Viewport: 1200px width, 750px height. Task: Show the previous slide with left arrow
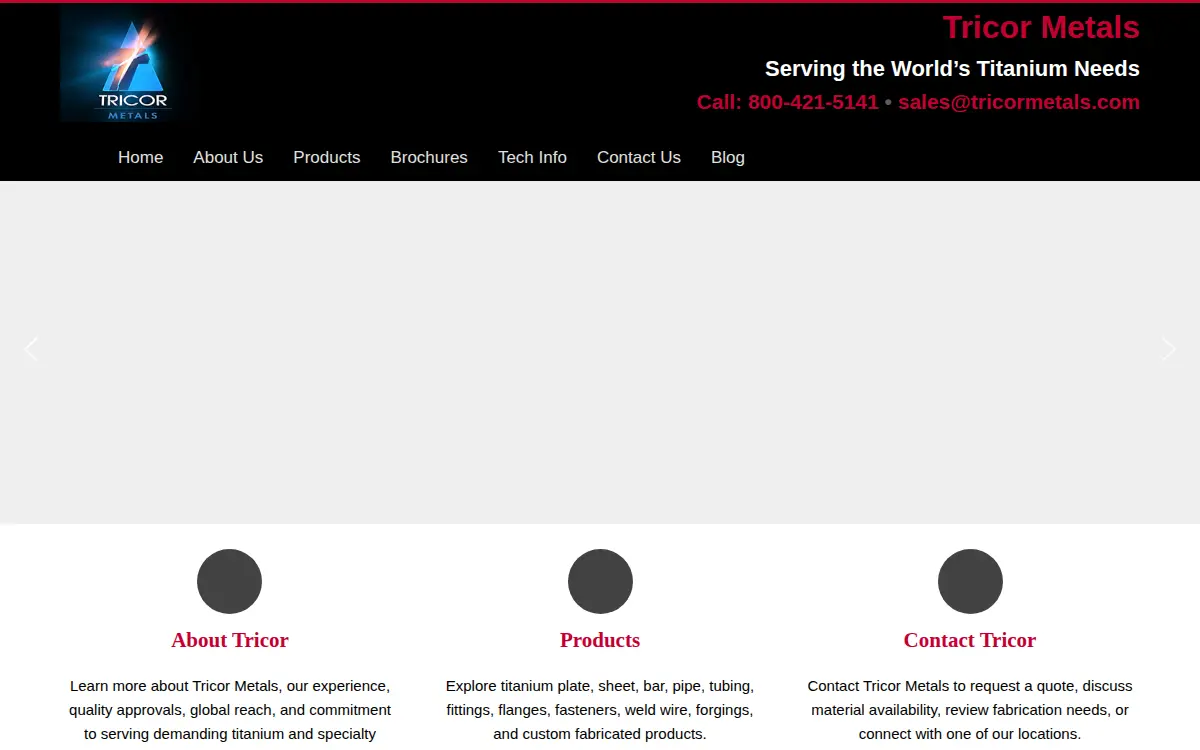tap(31, 349)
